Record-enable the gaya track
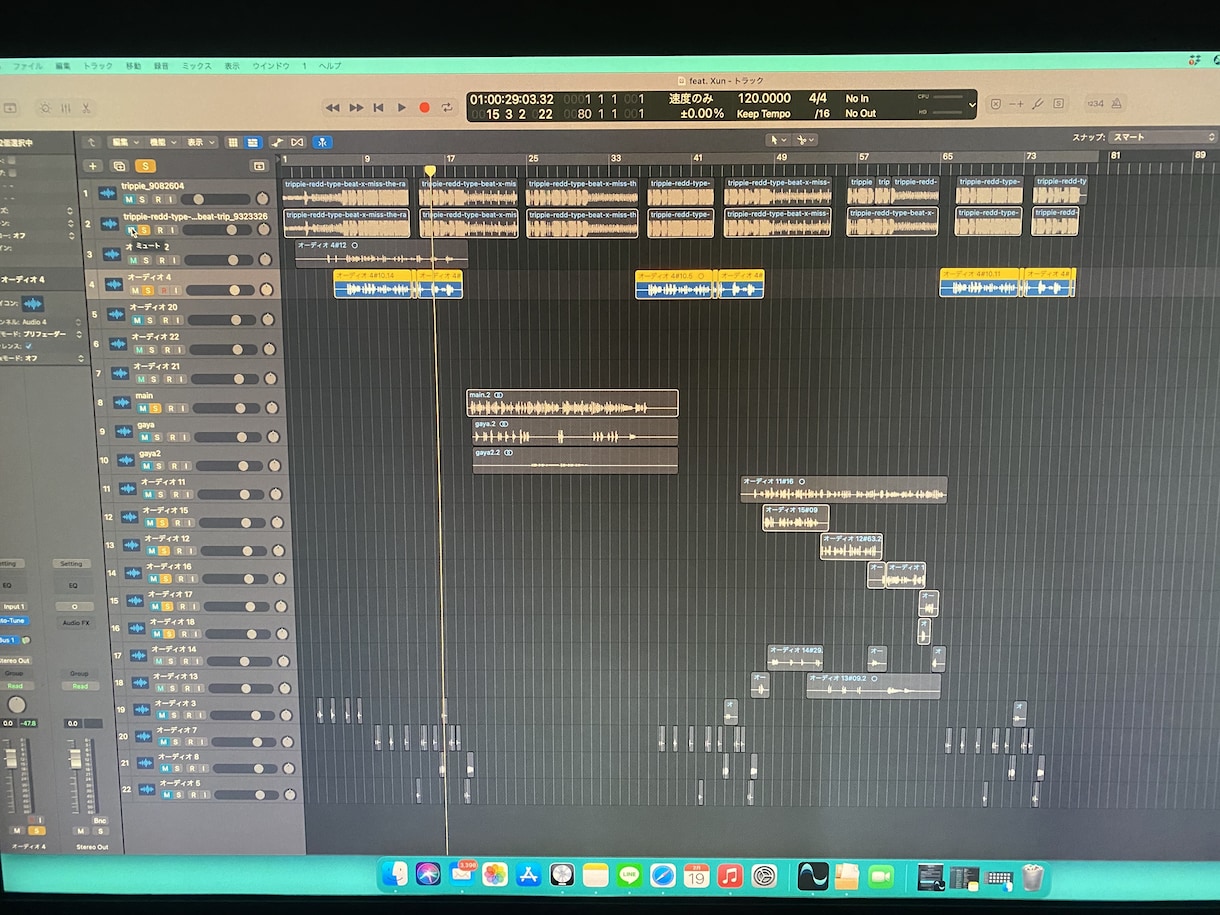1220x915 pixels. coord(173,437)
